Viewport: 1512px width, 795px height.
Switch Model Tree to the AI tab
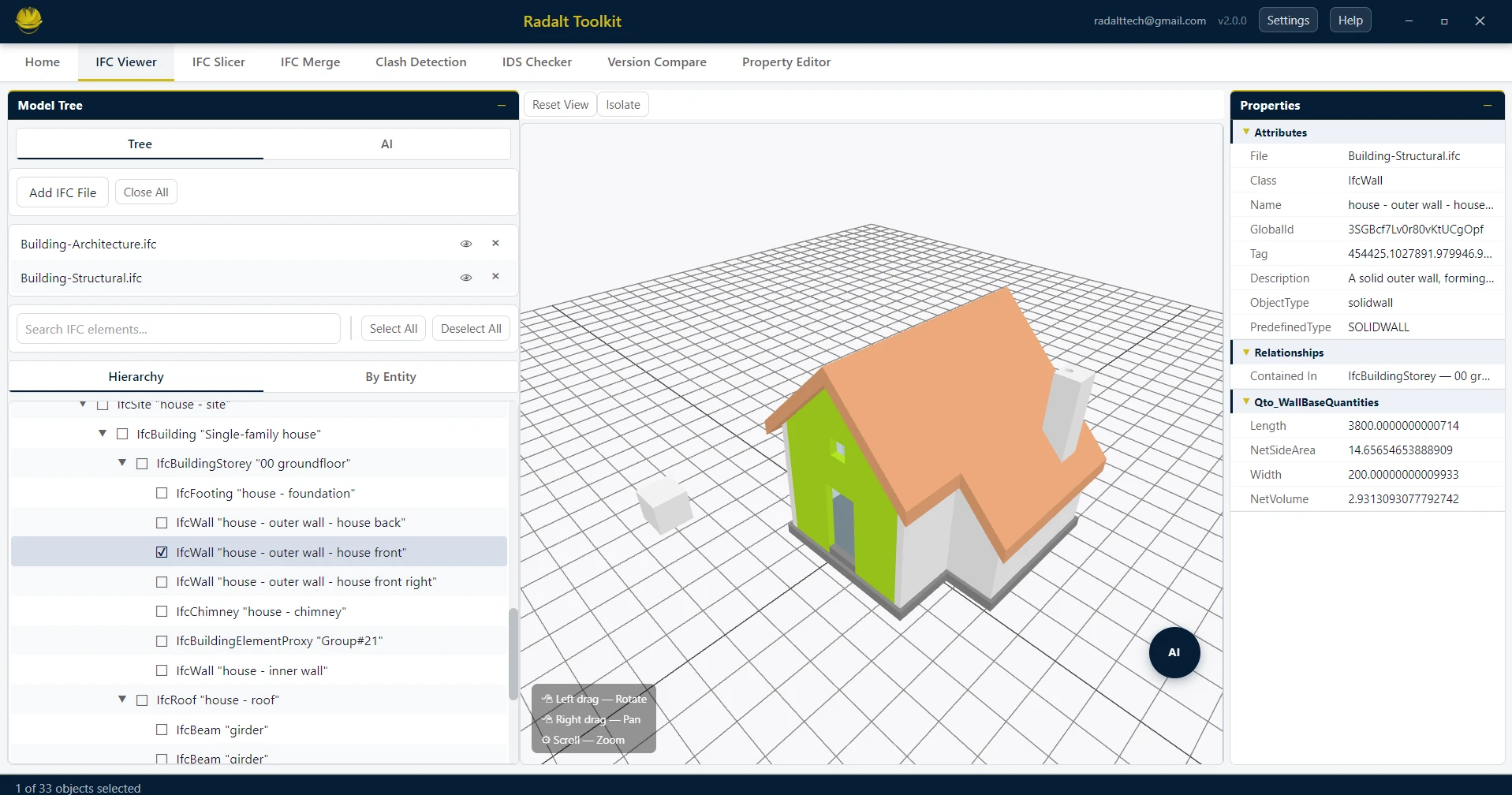pos(386,144)
